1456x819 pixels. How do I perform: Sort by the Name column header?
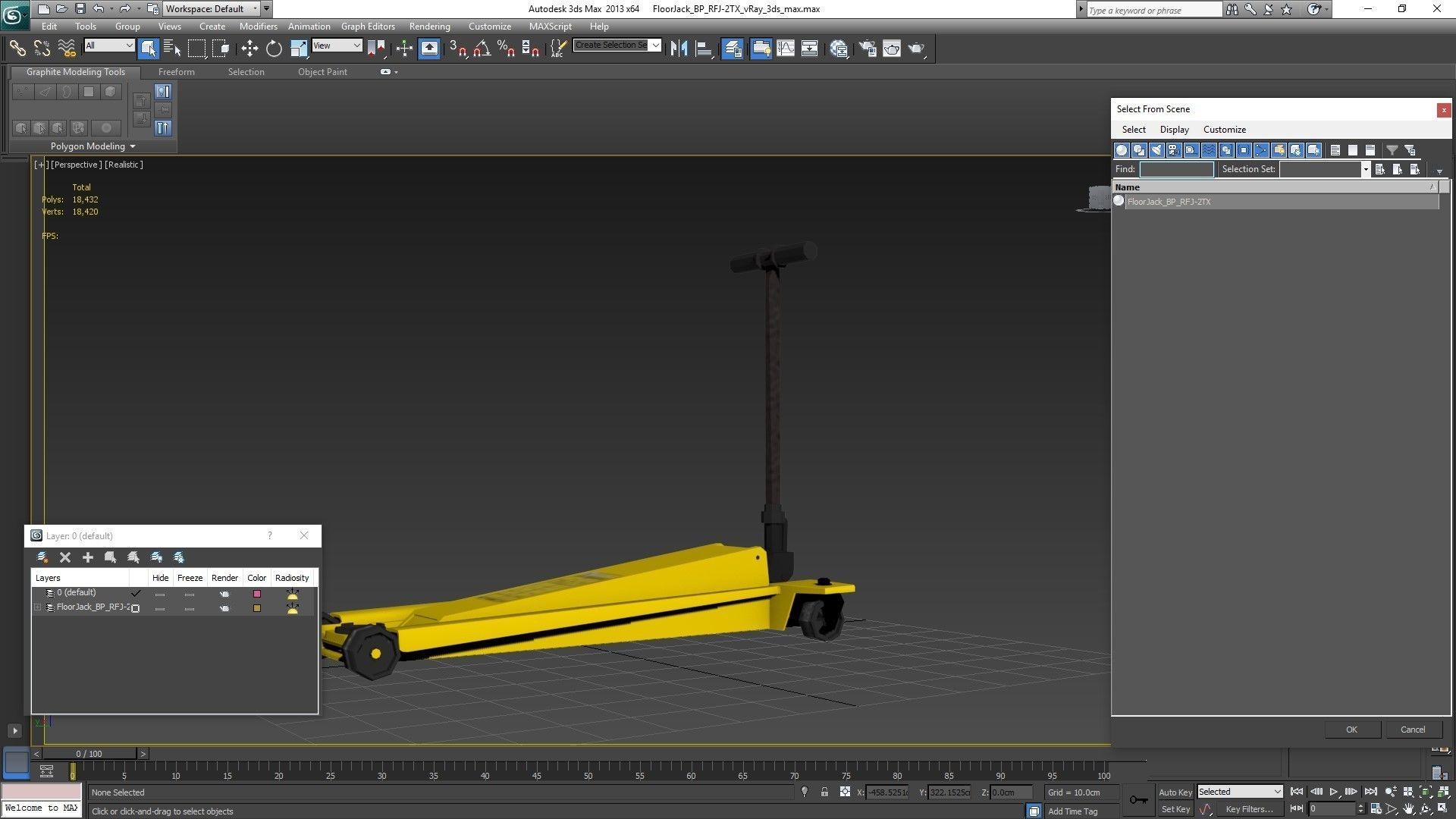(x=1276, y=187)
